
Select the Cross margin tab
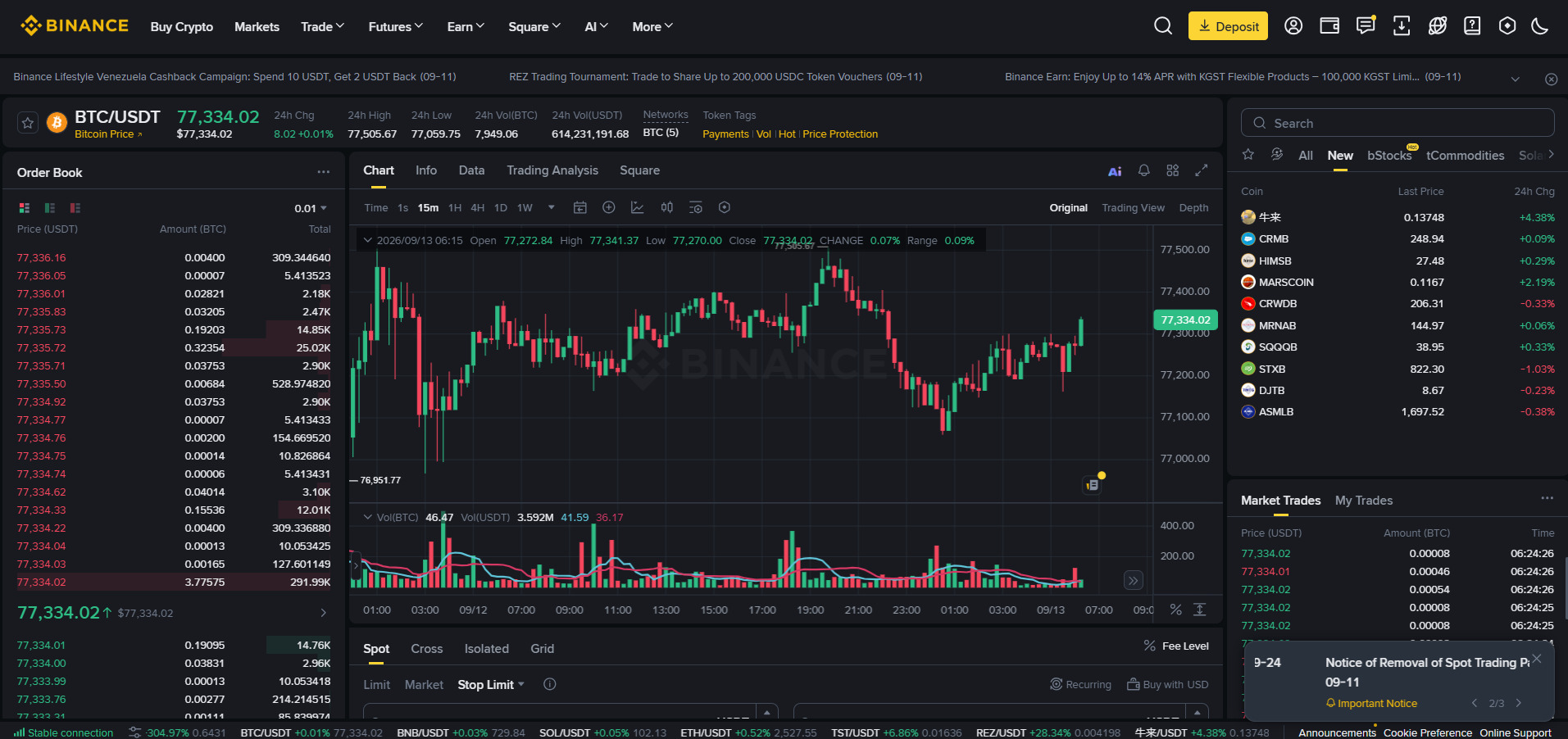pos(426,648)
